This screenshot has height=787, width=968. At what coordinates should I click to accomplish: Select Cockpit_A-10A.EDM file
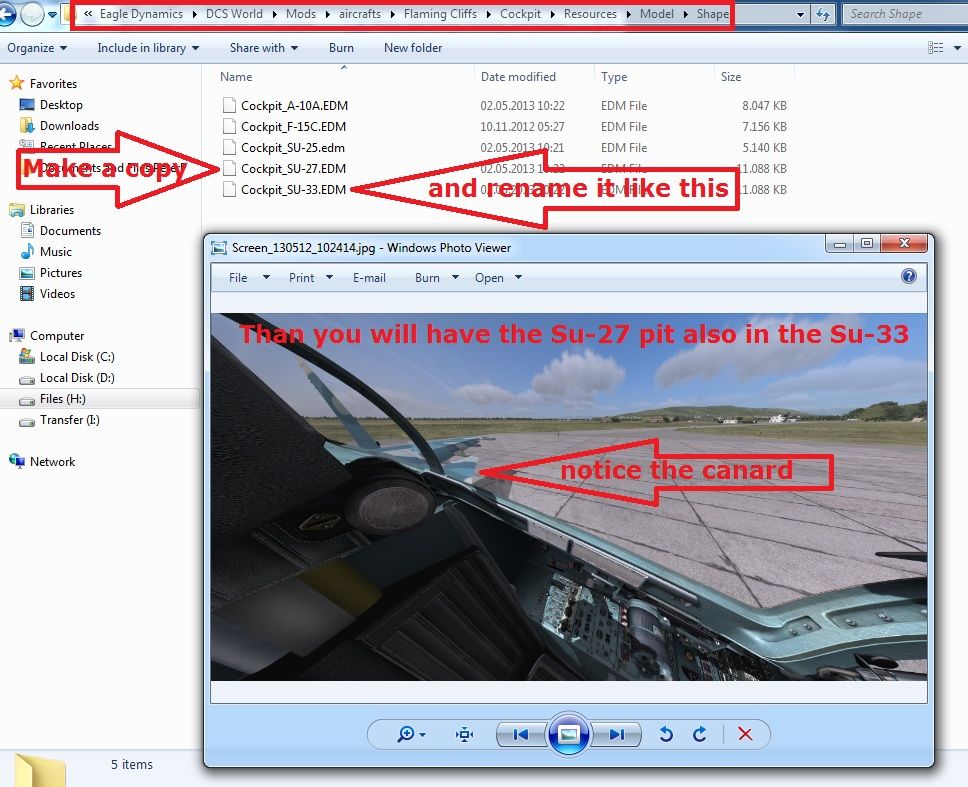(294, 106)
